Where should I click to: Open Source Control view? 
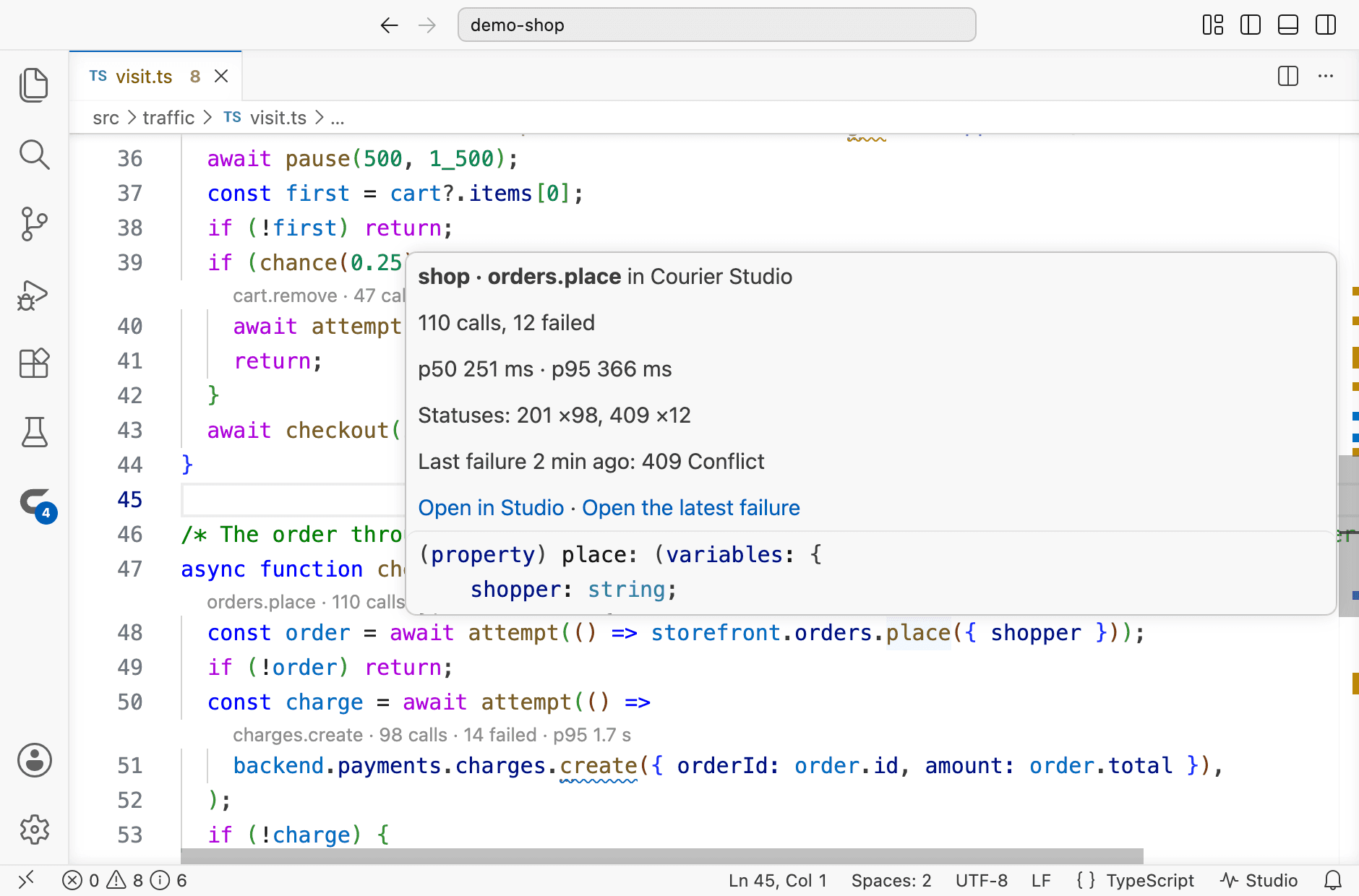[x=34, y=224]
